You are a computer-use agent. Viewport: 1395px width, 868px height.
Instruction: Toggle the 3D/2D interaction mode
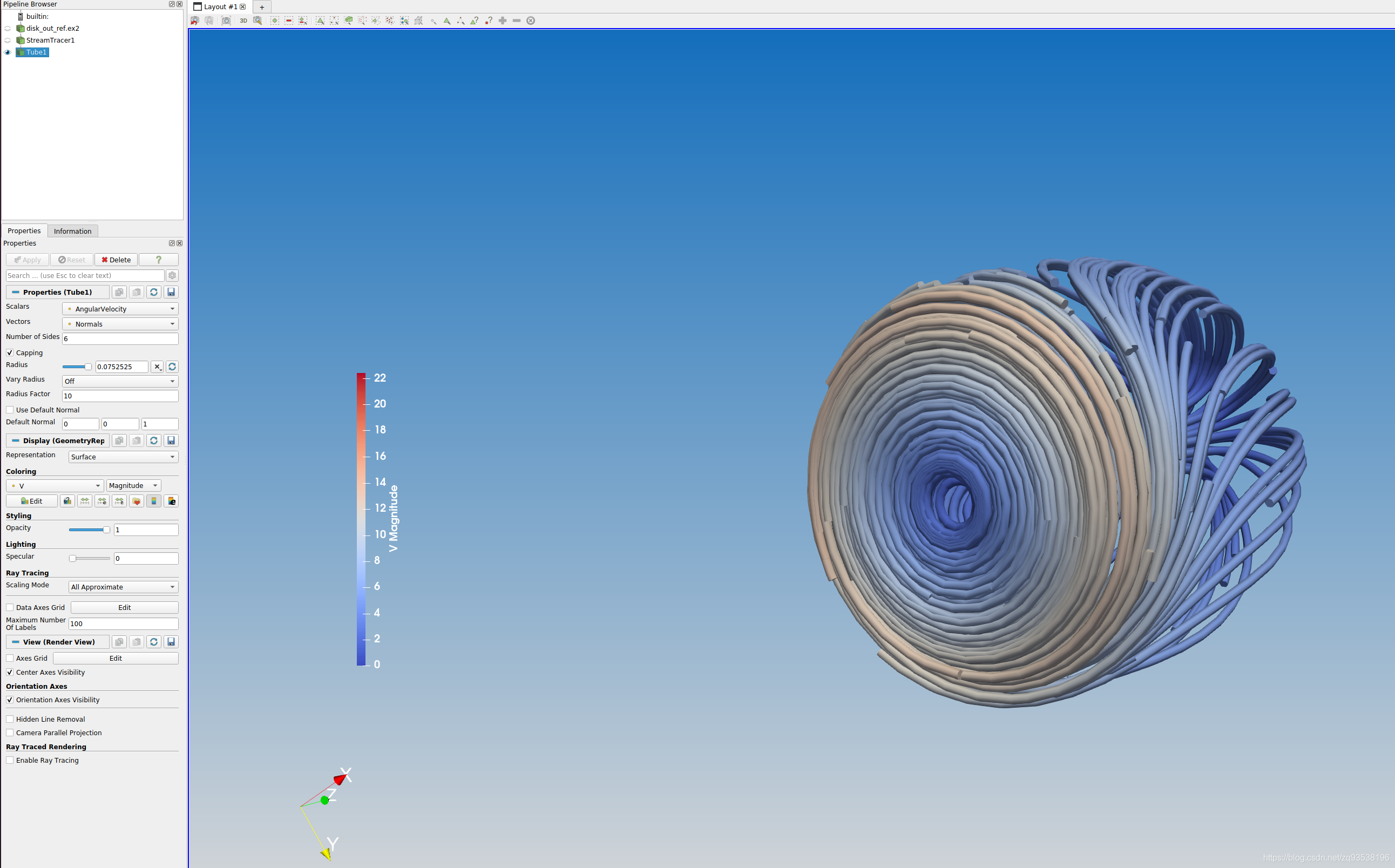[243, 21]
